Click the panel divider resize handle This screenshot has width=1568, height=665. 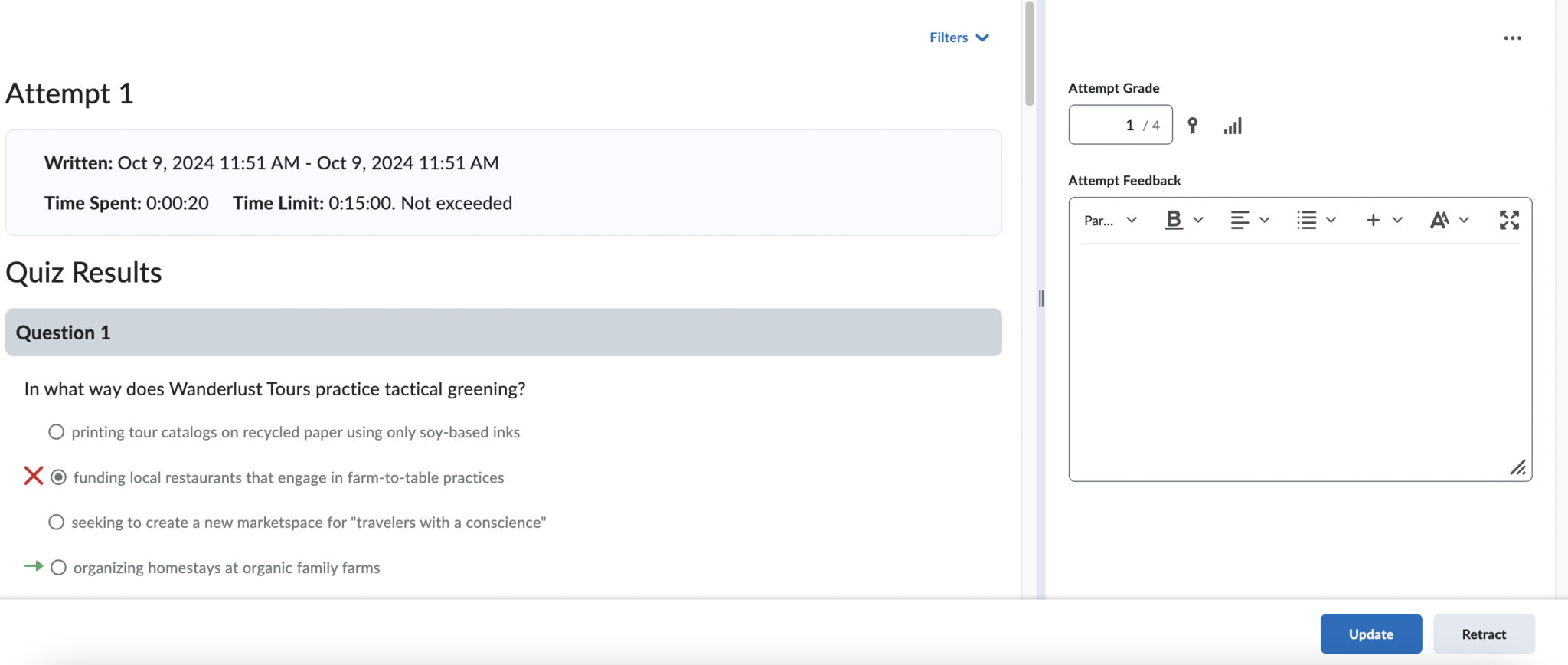click(x=1040, y=299)
